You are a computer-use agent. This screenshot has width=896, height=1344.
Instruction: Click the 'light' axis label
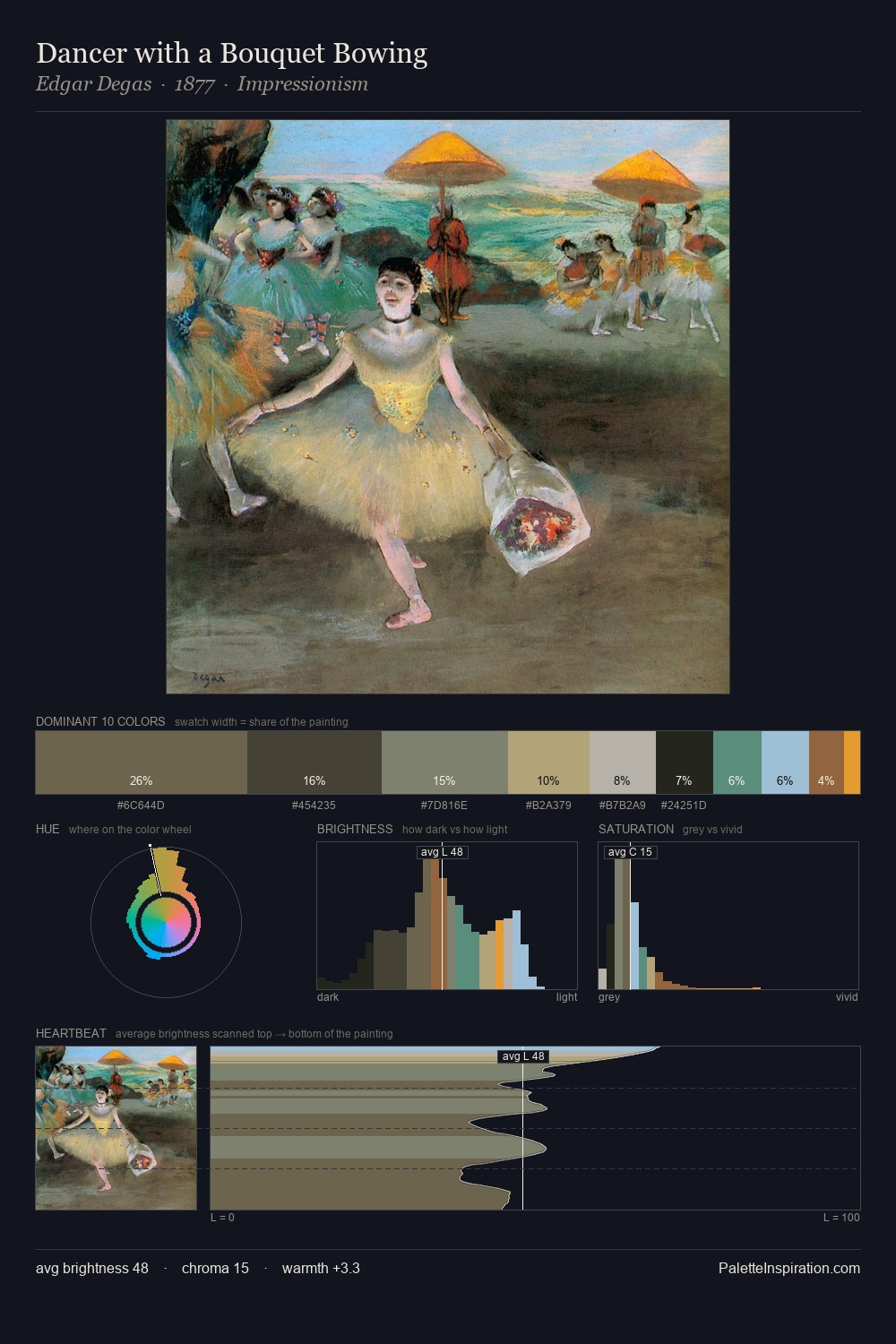(567, 997)
